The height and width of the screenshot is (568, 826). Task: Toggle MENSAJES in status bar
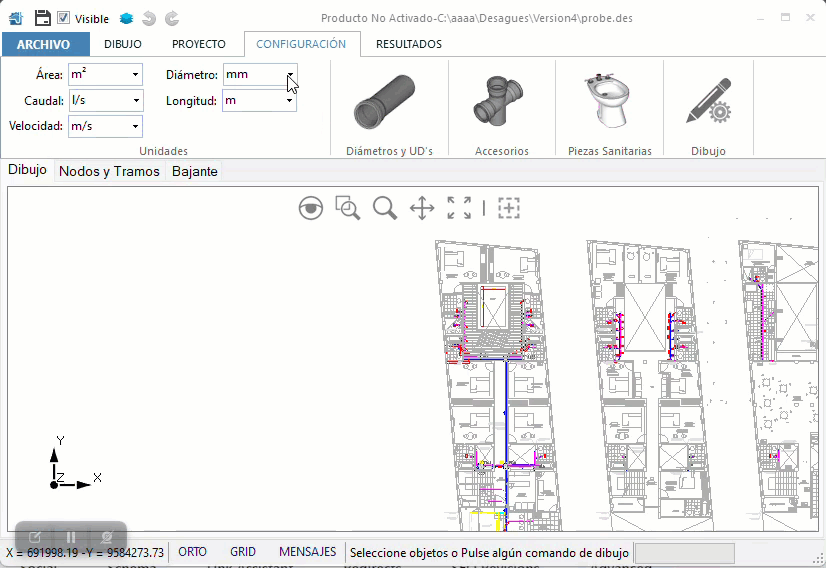click(308, 552)
